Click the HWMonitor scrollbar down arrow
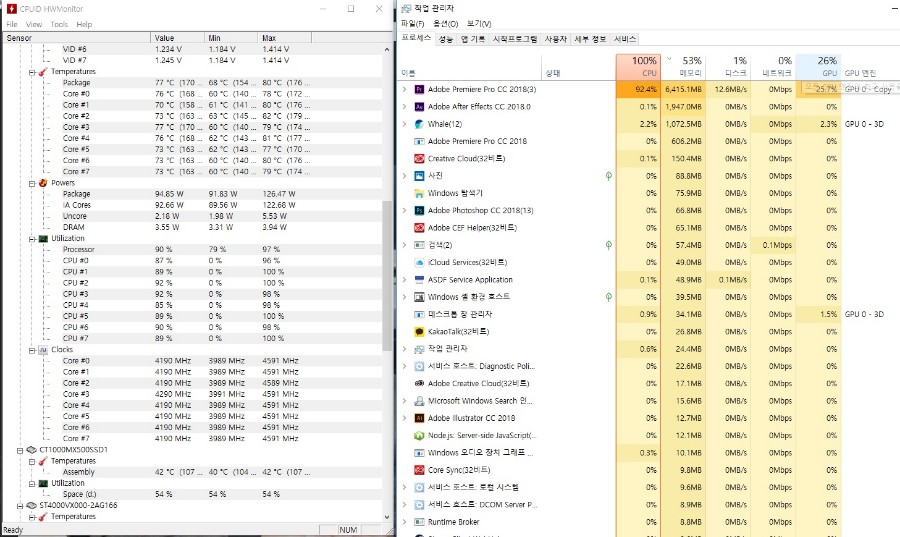 pyautogui.click(x=387, y=517)
